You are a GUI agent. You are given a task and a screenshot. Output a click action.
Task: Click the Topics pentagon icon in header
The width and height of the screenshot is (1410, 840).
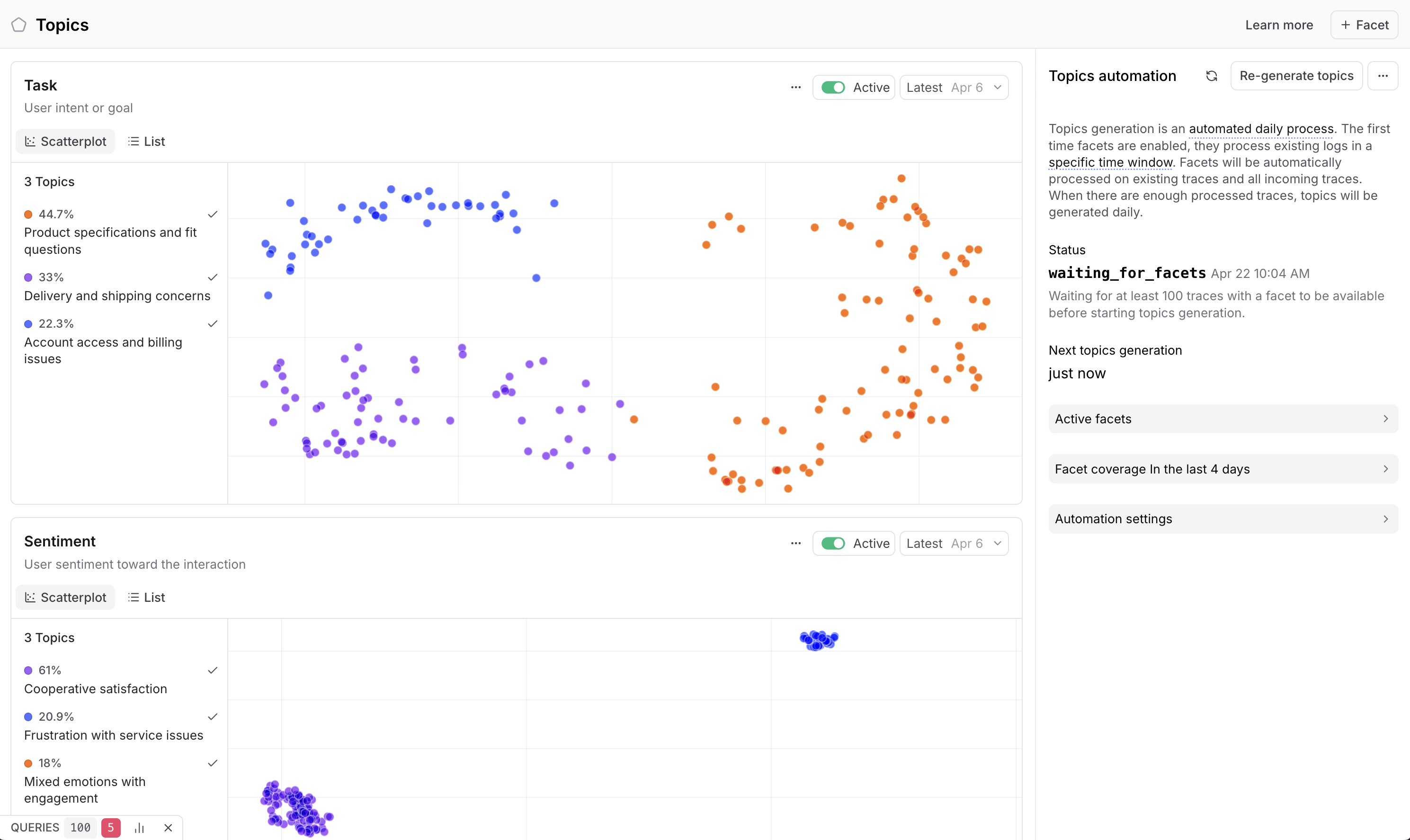click(18, 25)
